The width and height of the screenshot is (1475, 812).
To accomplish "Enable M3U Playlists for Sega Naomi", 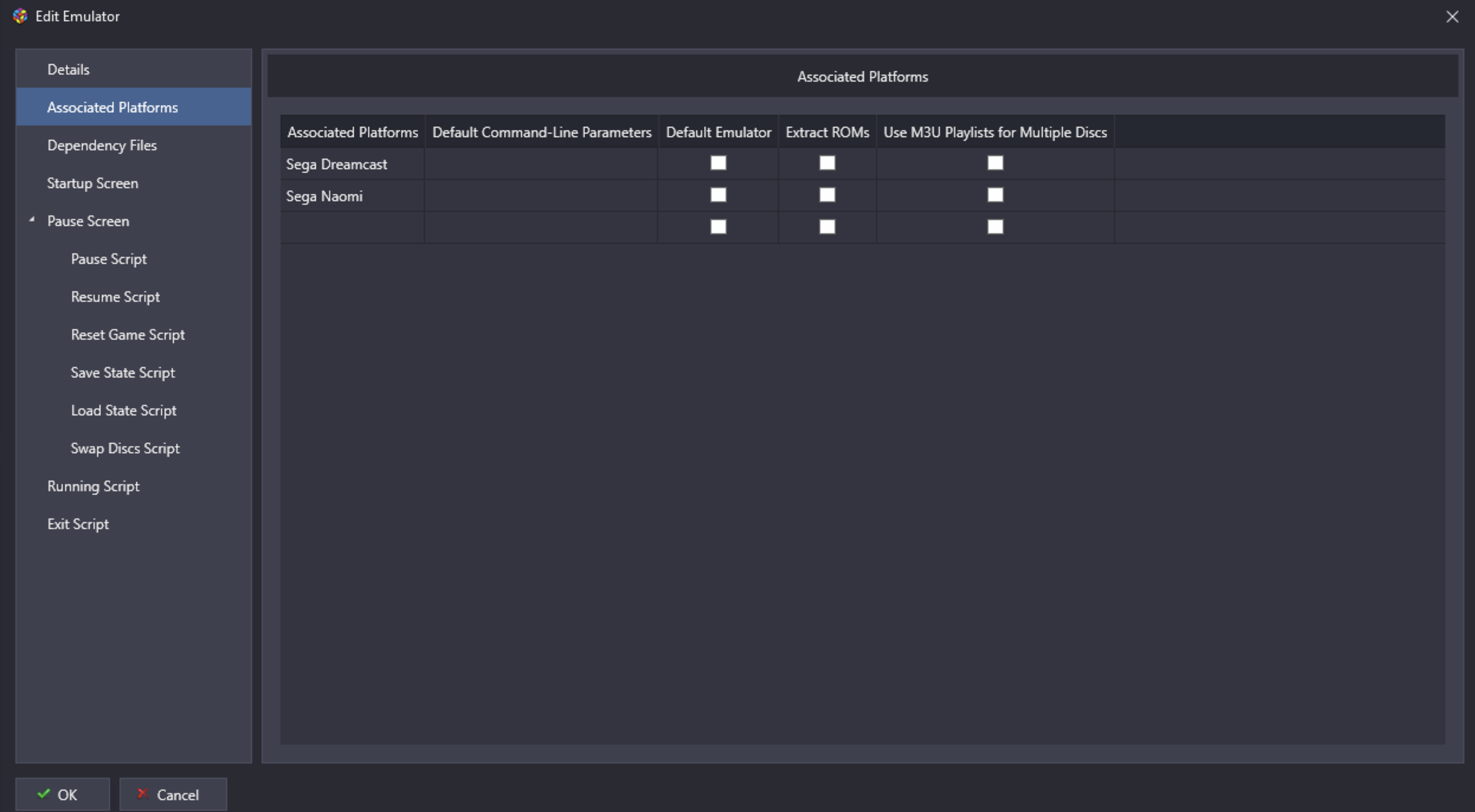I will (x=995, y=195).
